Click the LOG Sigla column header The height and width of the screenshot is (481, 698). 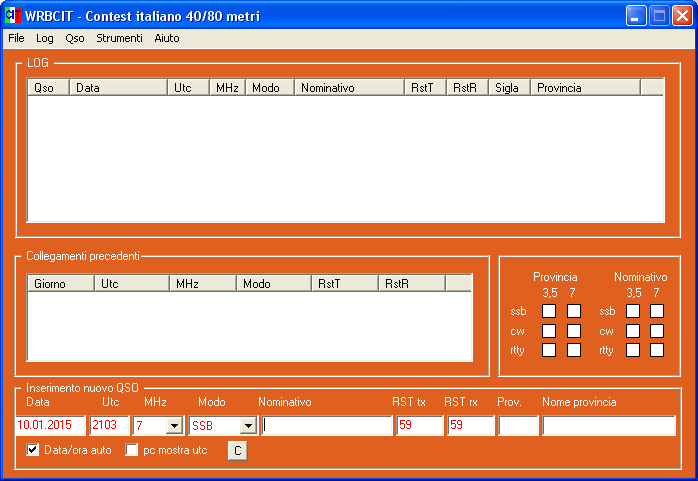tap(509, 87)
